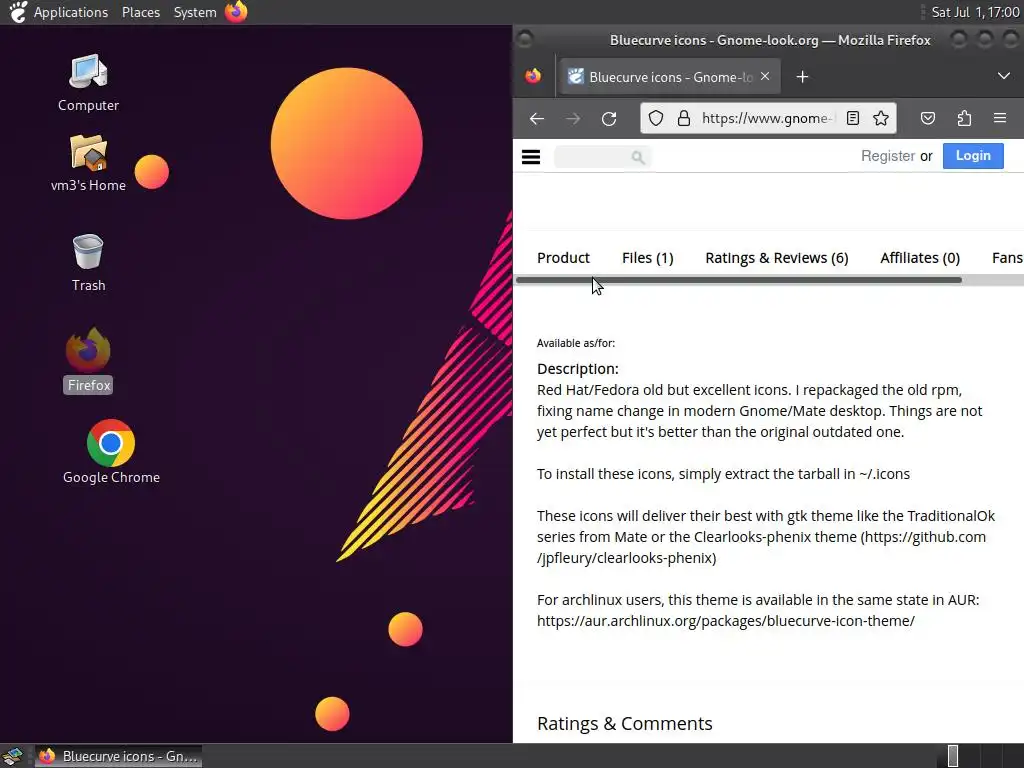Click the Firefox window title bar text
This screenshot has width=1024, height=768.
[x=770, y=40]
